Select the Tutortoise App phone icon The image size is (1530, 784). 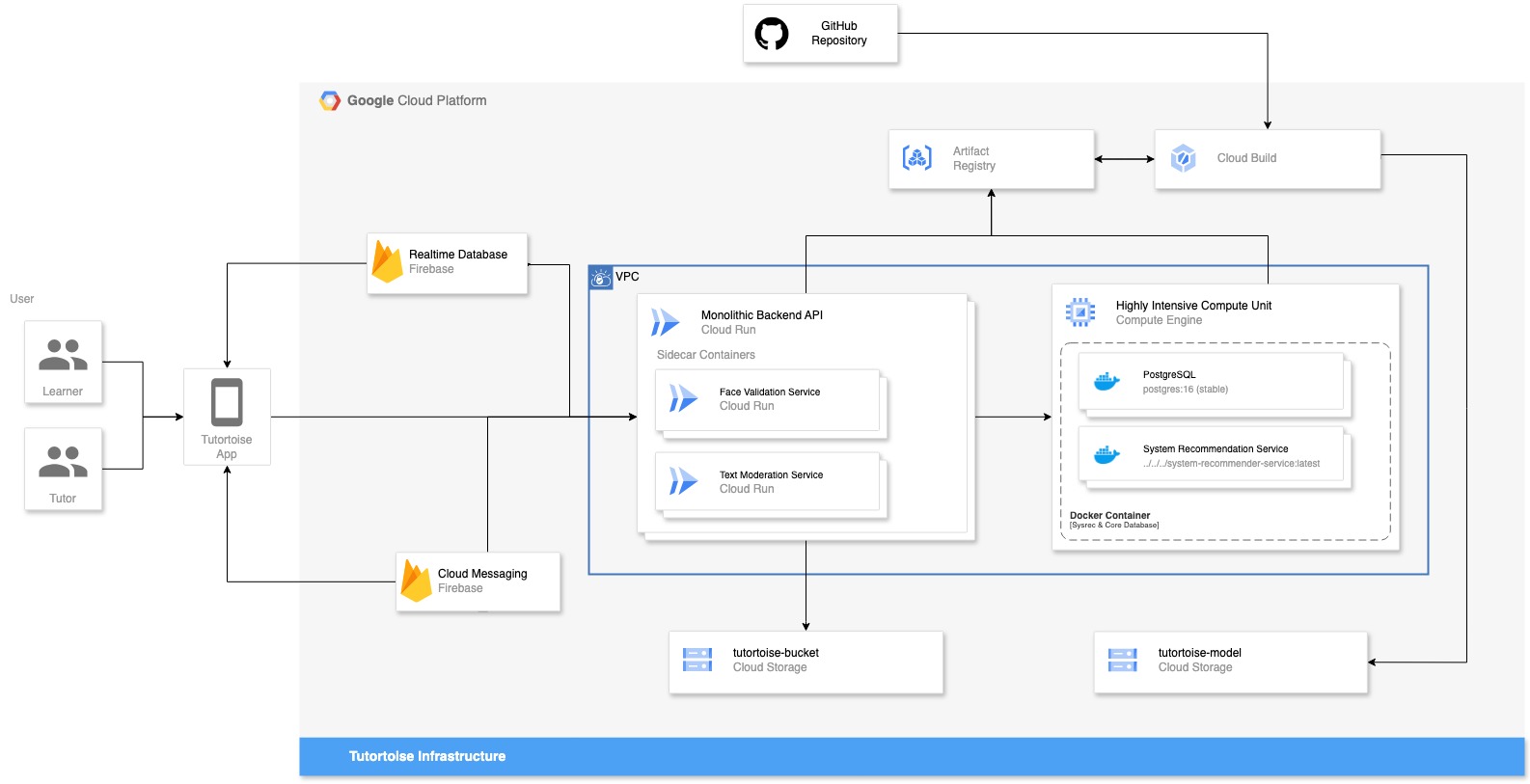227,402
